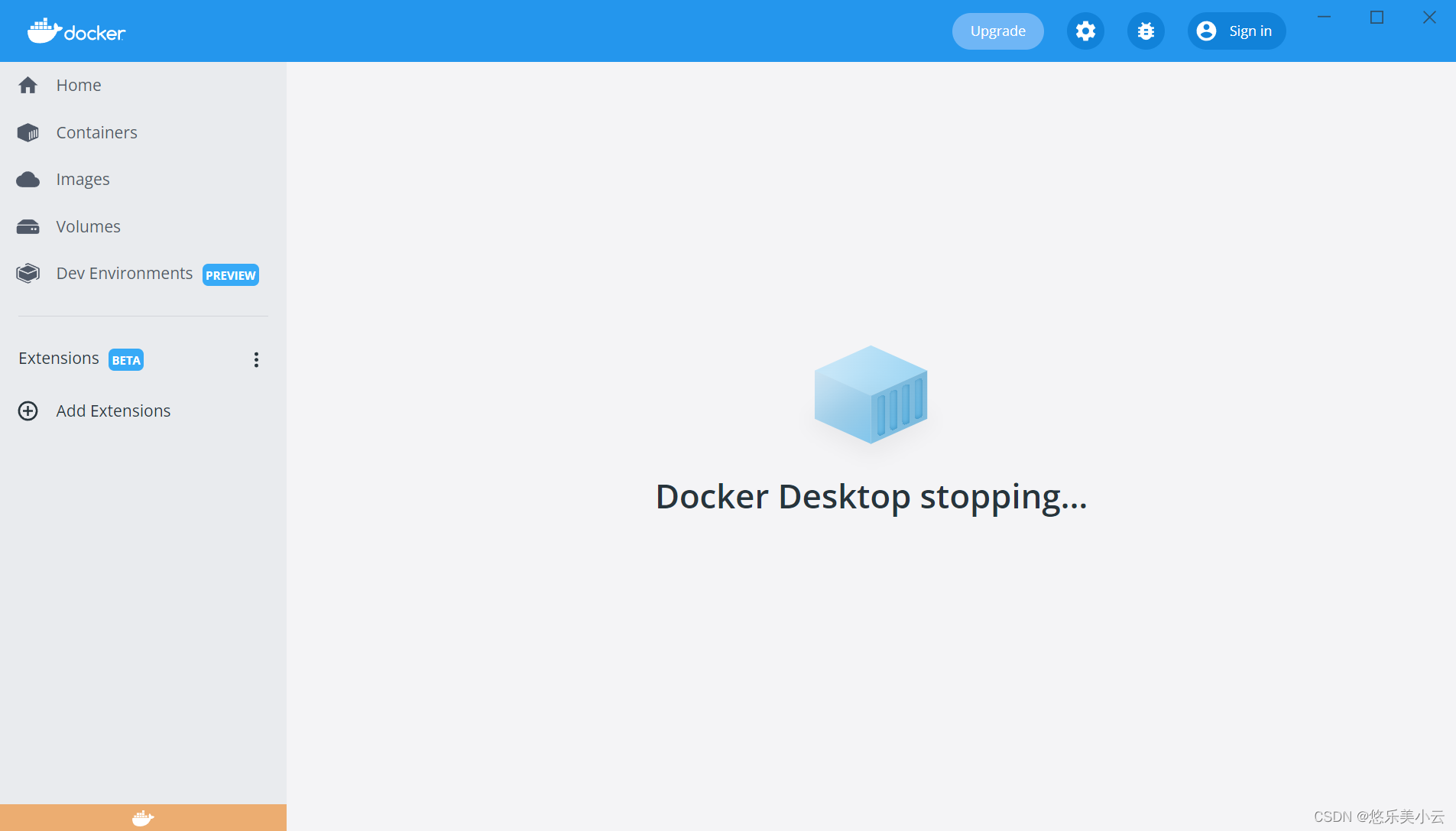Click the Upgrade button
This screenshot has width=1456, height=831.
click(x=997, y=31)
